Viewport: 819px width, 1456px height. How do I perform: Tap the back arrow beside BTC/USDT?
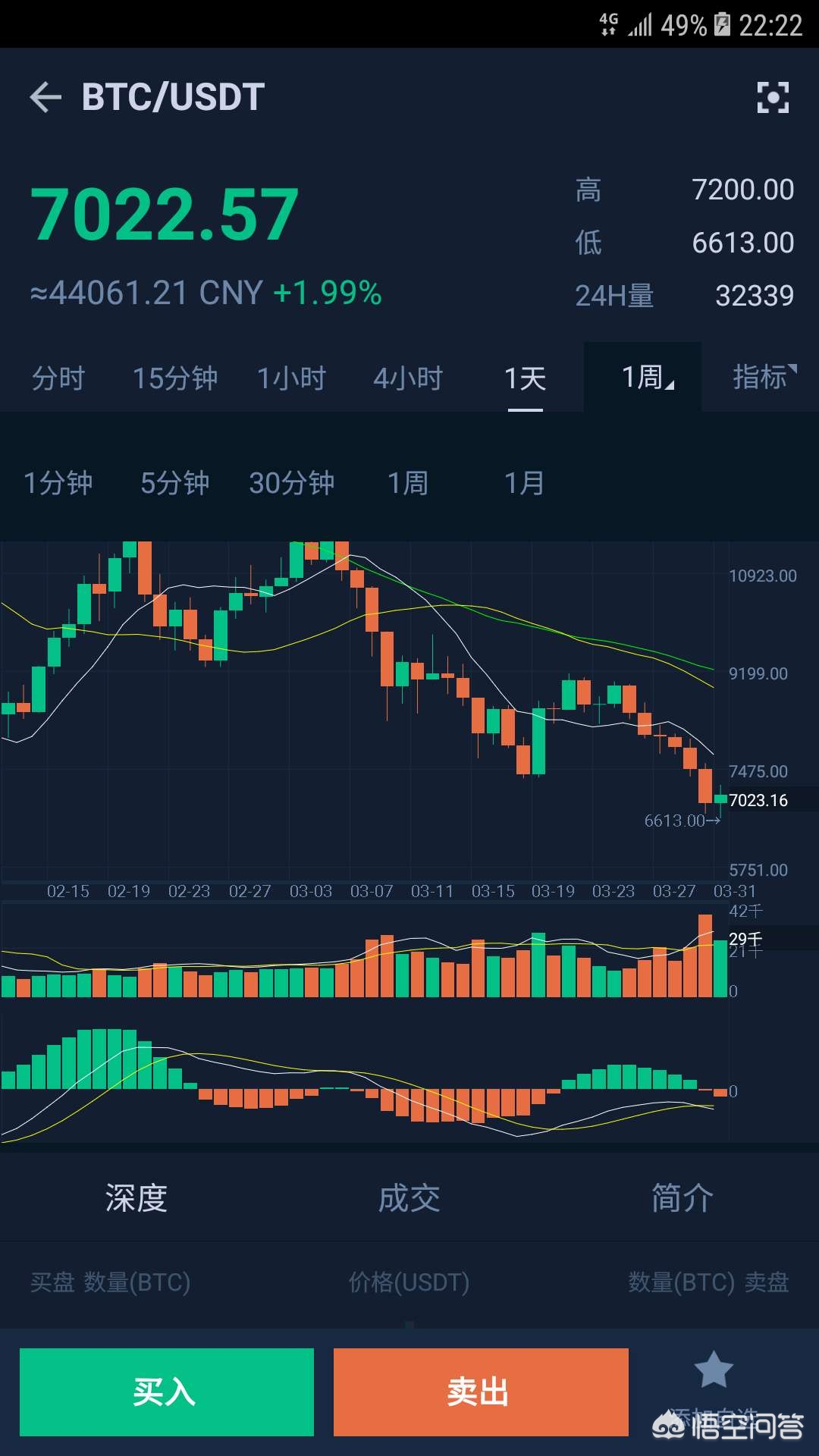(x=45, y=98)
